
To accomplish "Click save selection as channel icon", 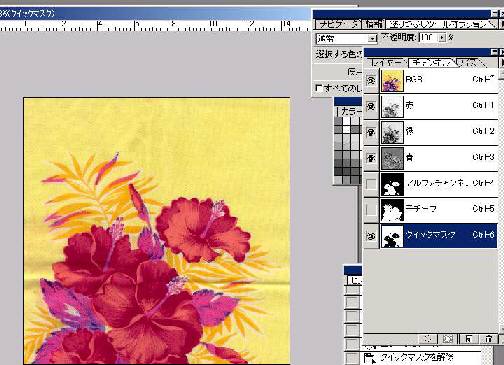I will pos(448,339).
